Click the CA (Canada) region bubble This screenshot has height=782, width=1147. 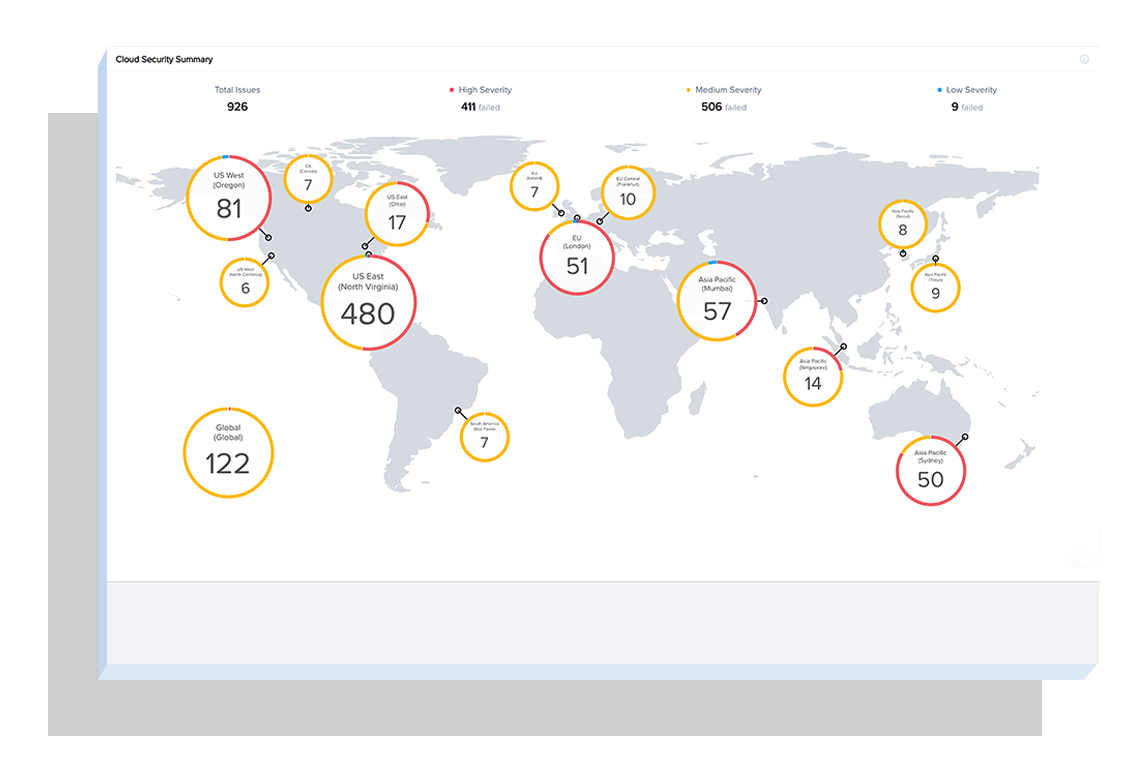pyautogui.click(x=308, y=179)
